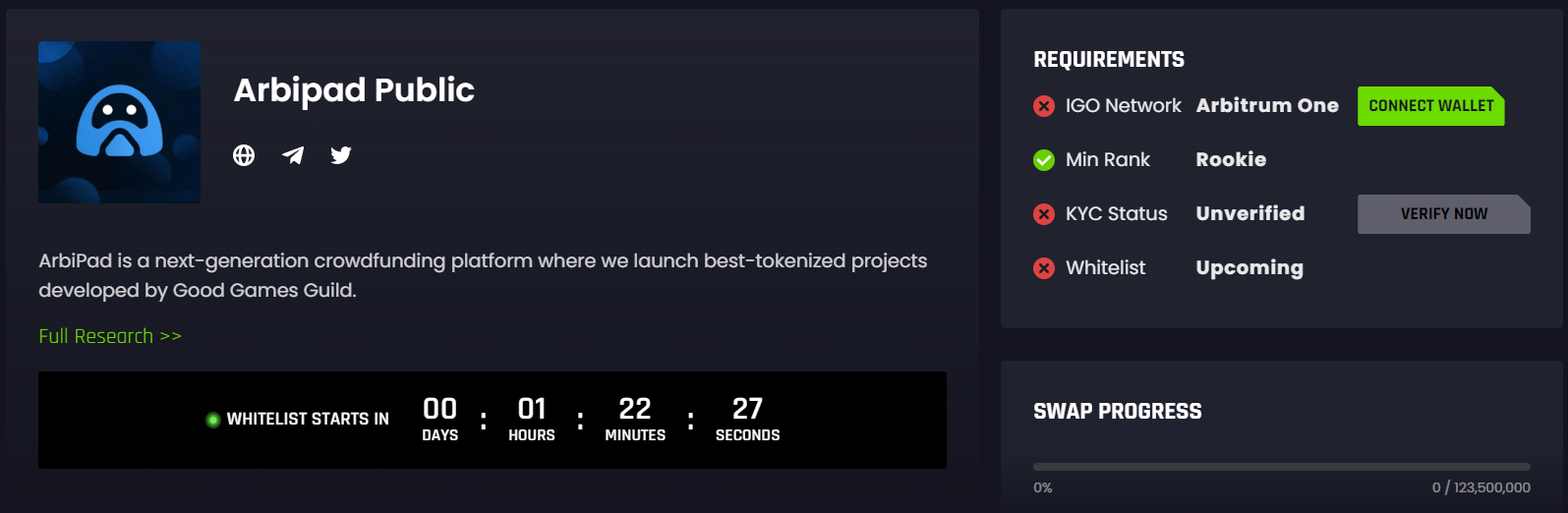This screenshot has height=513, width=1568.
Task: Click the green checkmark beside Min Rank
Action: click(1044, 160)
